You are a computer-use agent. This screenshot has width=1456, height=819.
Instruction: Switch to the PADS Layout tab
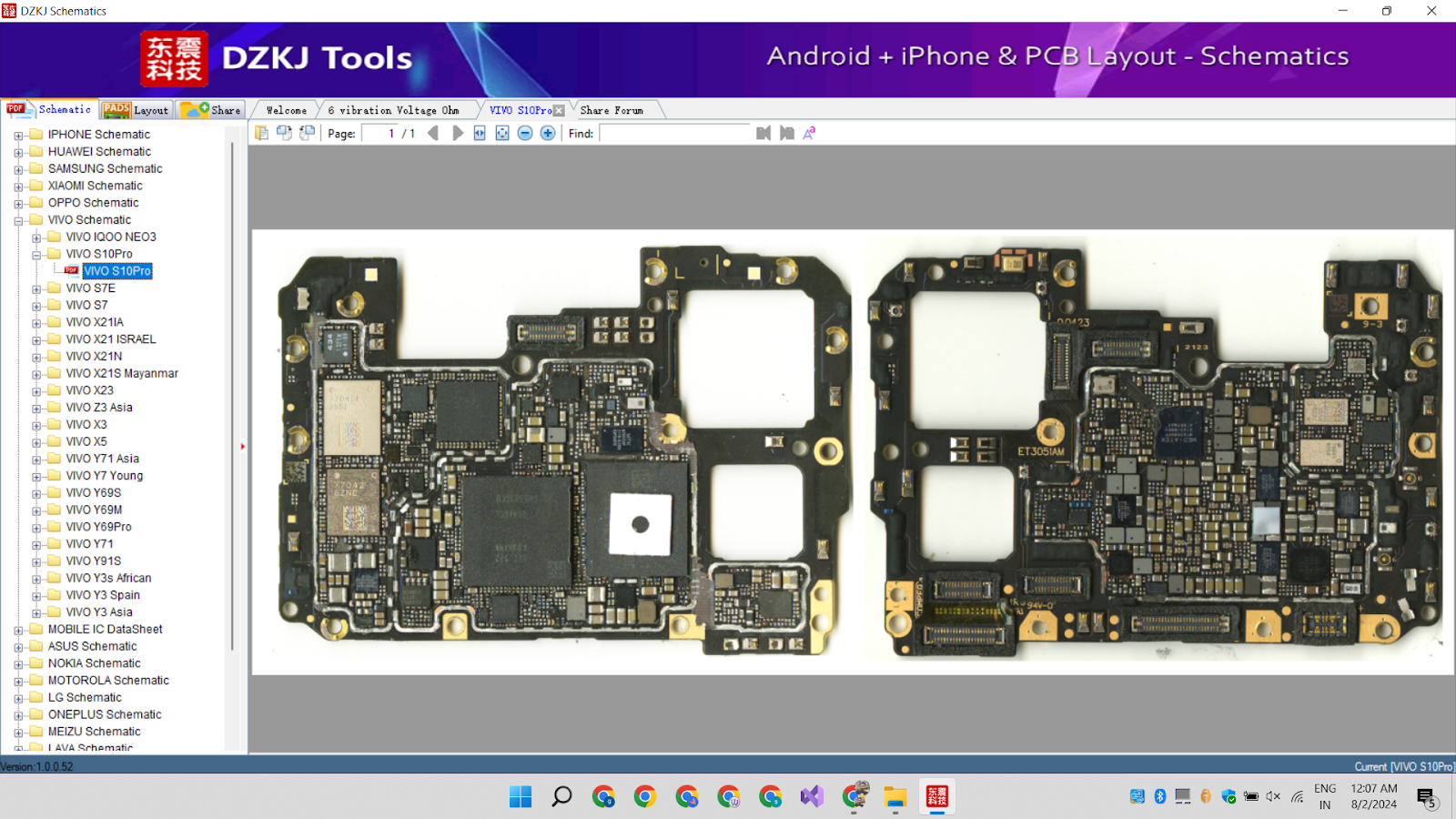tap(136, 109)
